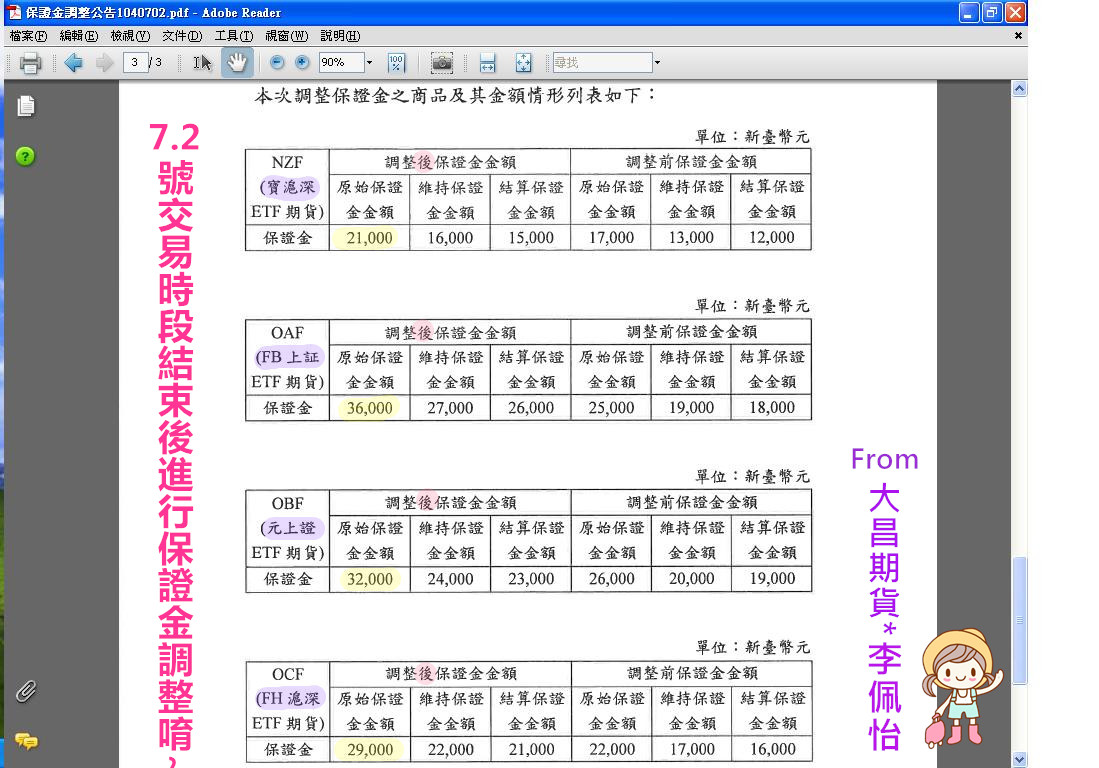This screenshot has width=1099, height=768.
Task: Click the Adobe Reader title bar icon
Action: (x=15, y=12)
